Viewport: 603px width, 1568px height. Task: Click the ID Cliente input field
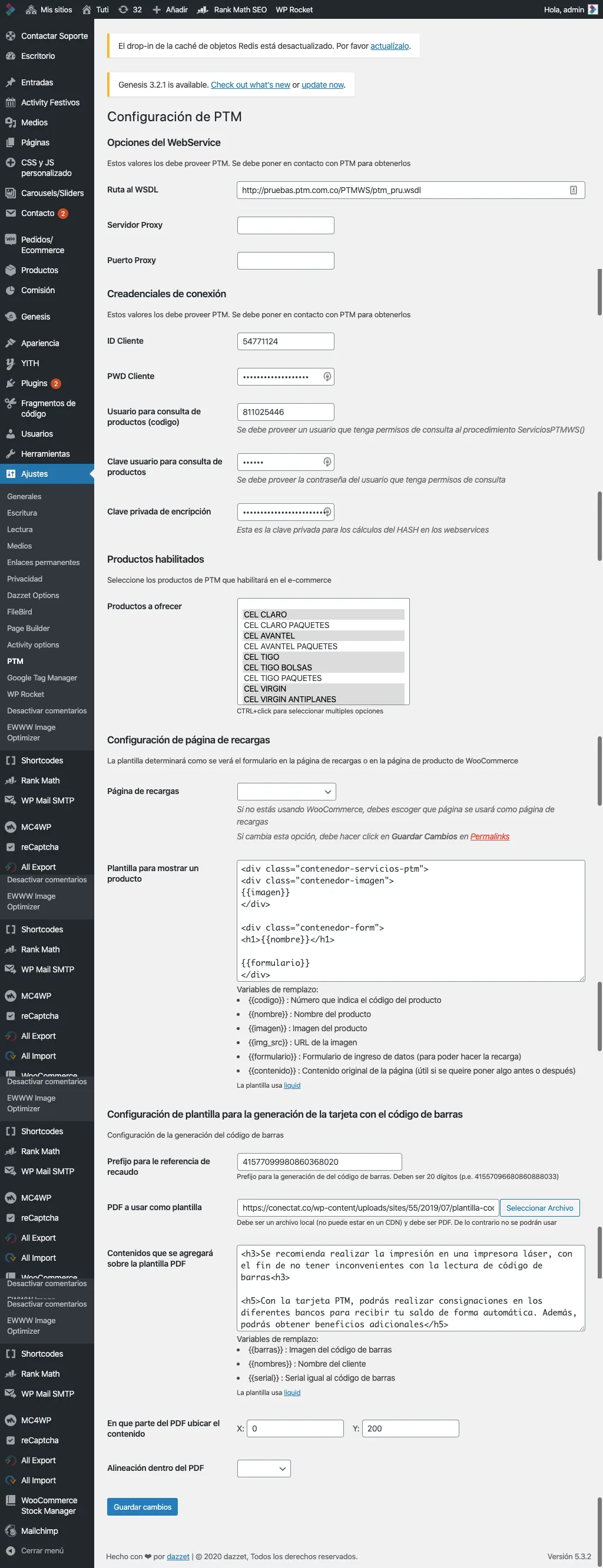tap(286, 342)
